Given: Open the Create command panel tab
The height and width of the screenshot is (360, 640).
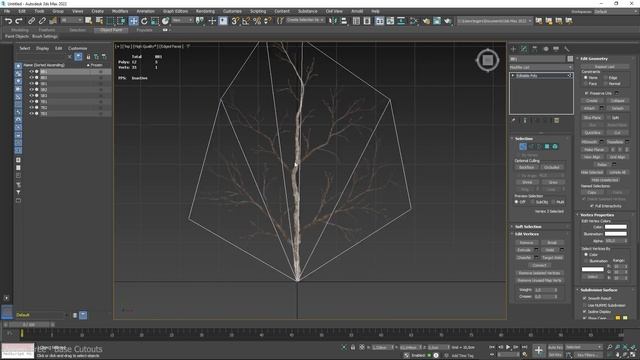Looking at the screenshot, I should 513,49.
